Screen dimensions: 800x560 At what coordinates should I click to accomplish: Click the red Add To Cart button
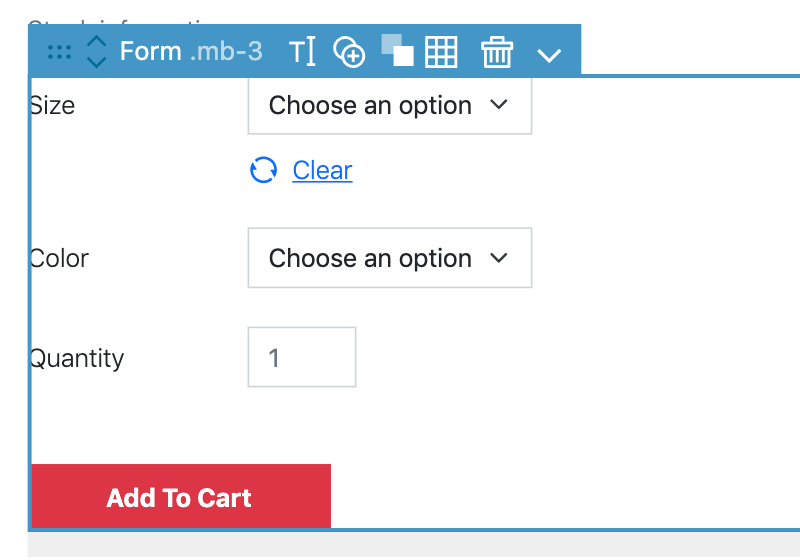click(x=181, y=496)
